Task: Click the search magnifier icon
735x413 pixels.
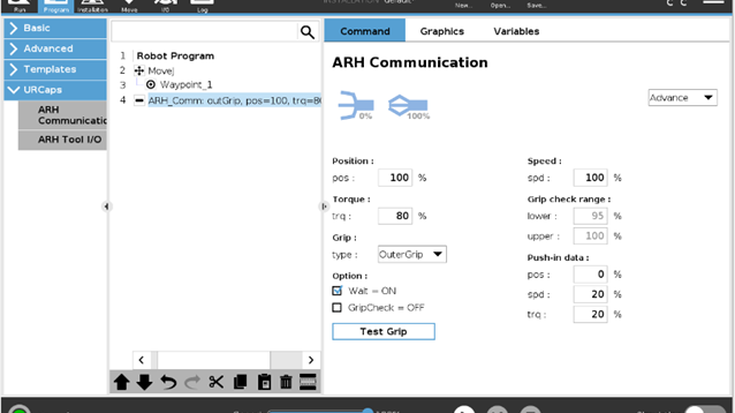Action: pos(308,32)
